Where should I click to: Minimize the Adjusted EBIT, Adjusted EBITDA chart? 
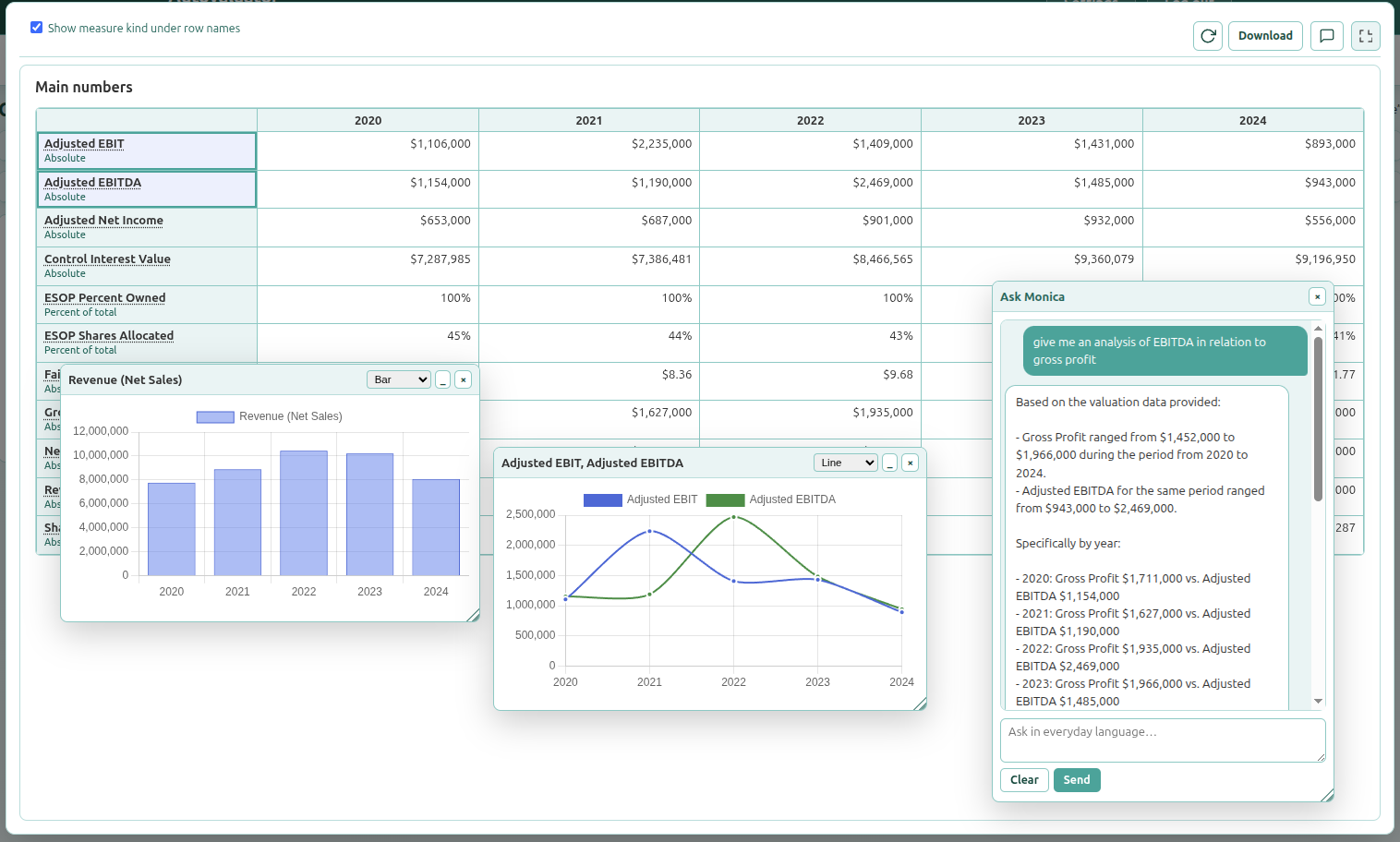890,463
